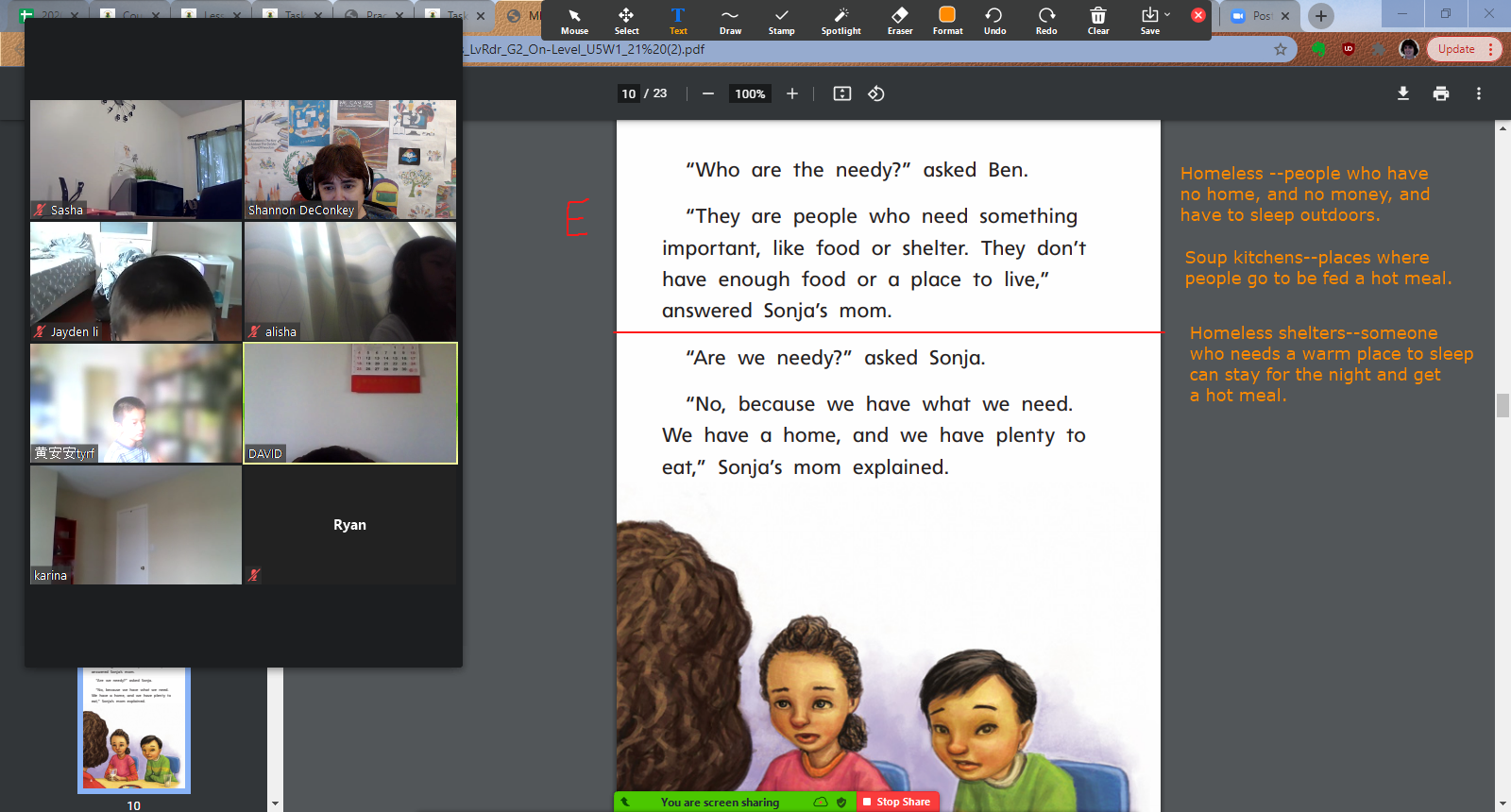Expand the Save dropdown arrow
This screenshot has width=1511, height=812.
1167,15
